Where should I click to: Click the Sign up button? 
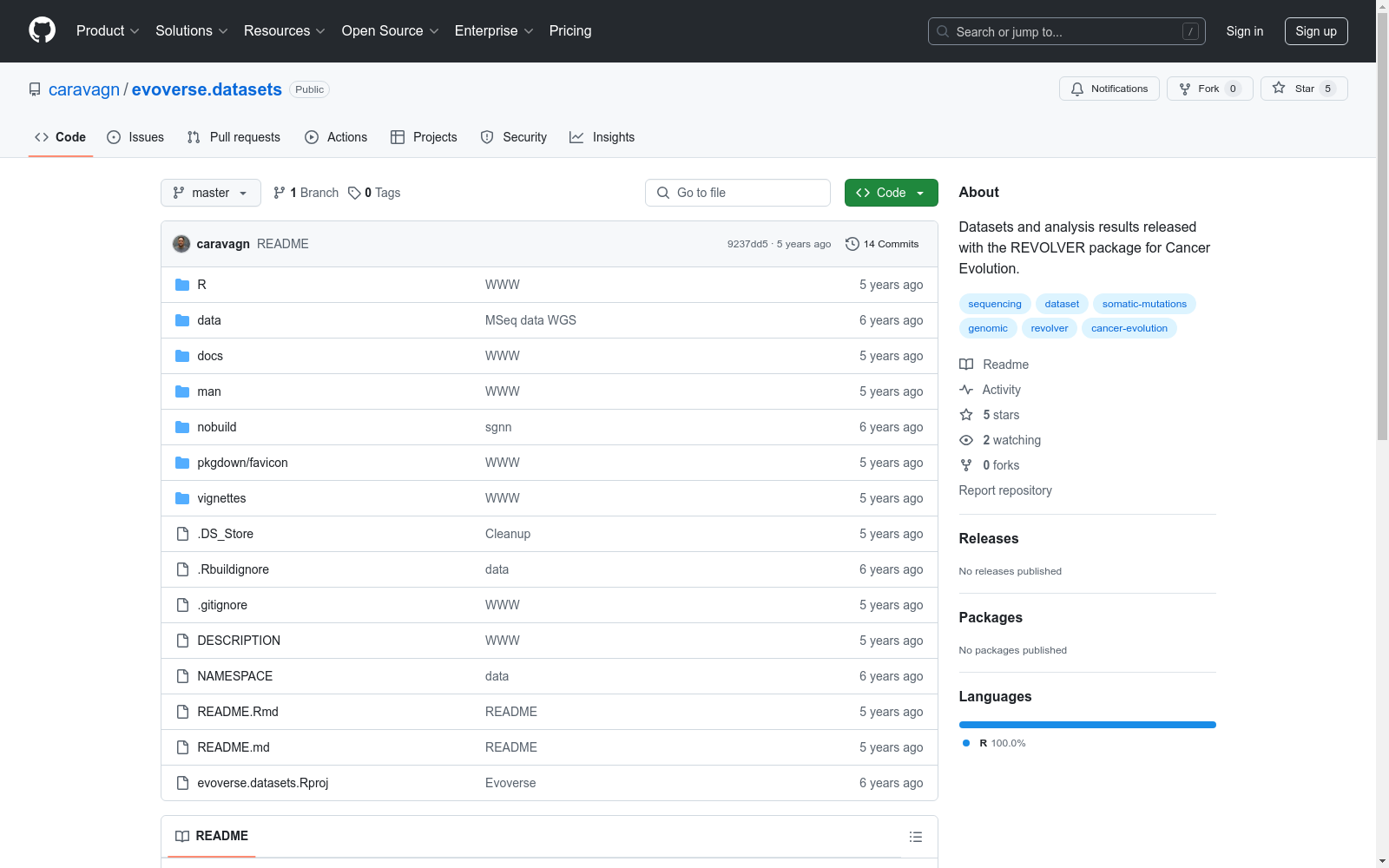tap(1316, 31)
